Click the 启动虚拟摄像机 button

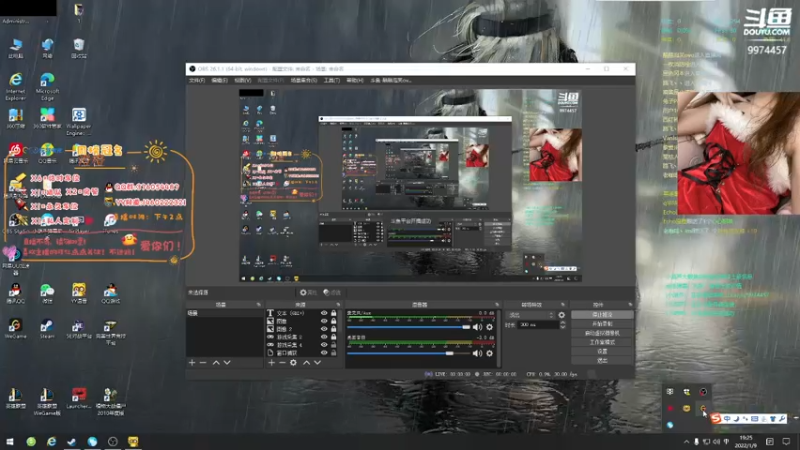[603, 333]
